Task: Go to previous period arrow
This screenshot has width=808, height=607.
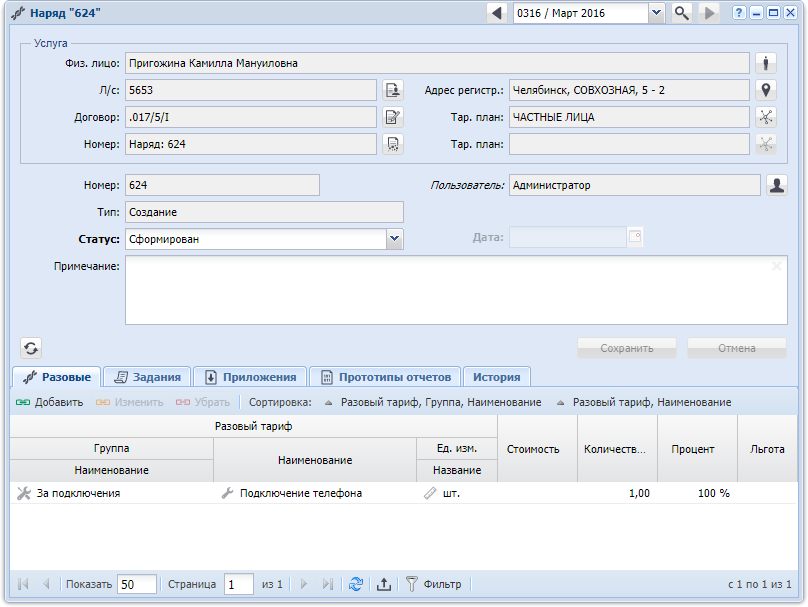Action: (x=497, y=13)
